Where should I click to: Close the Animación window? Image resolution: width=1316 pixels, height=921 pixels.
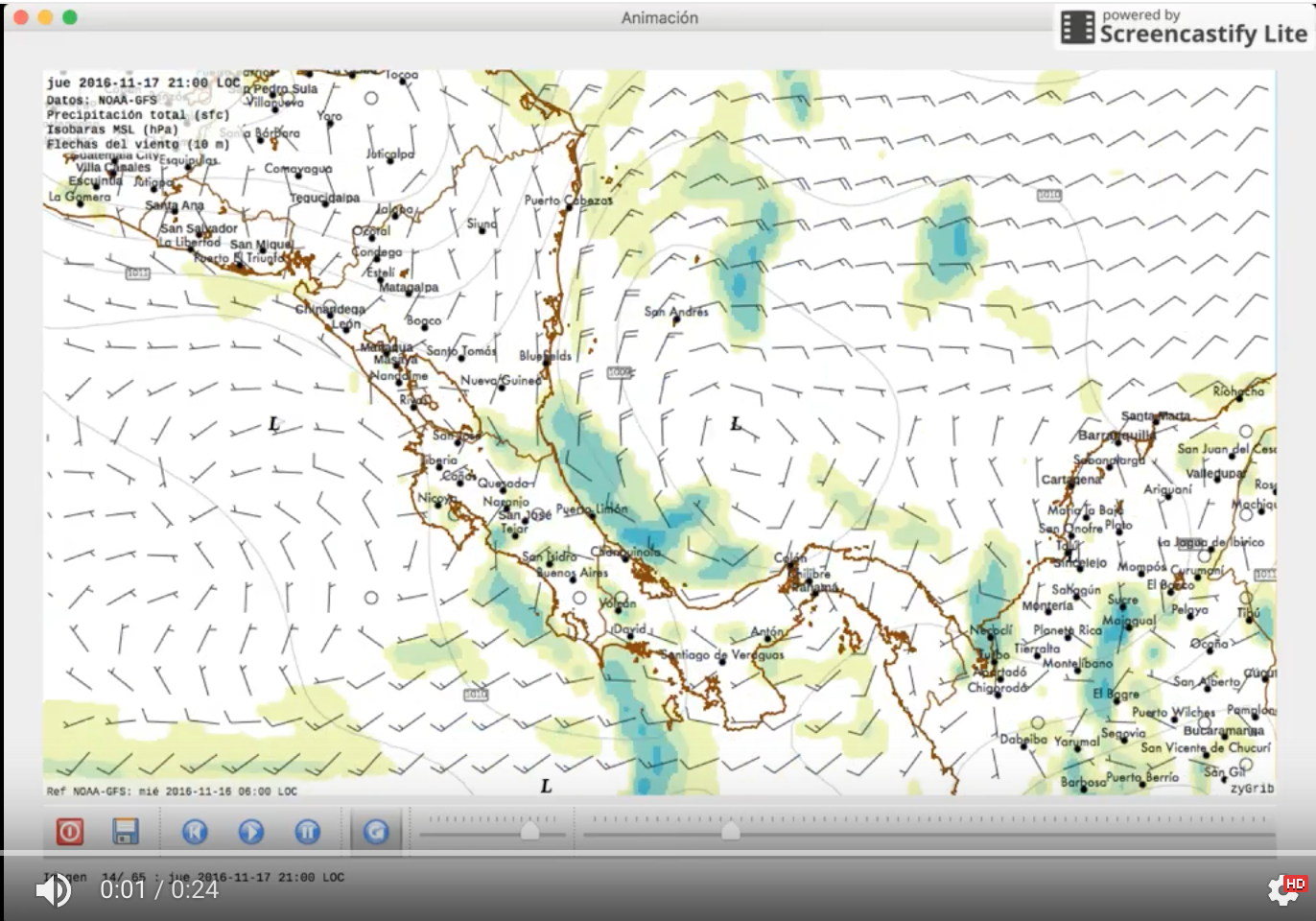[20, 17]
